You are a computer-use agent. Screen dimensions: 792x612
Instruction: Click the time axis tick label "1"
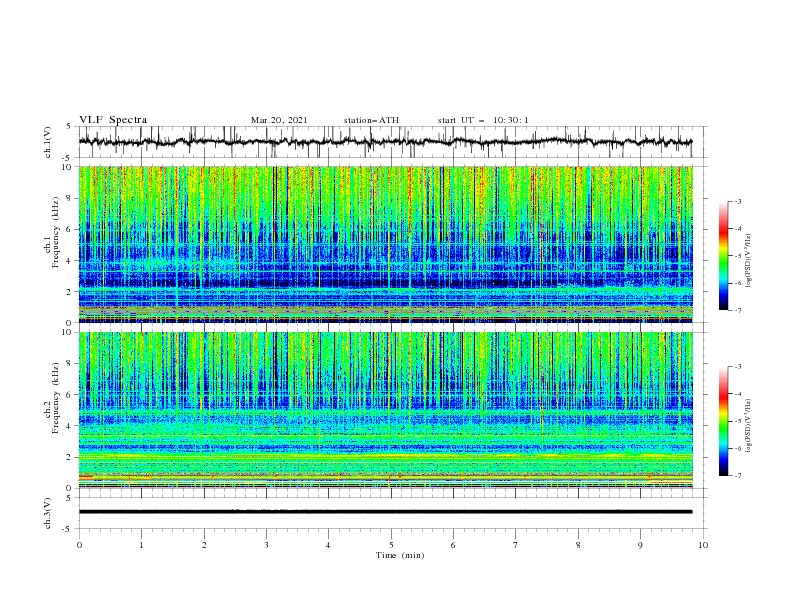point(141,545)
